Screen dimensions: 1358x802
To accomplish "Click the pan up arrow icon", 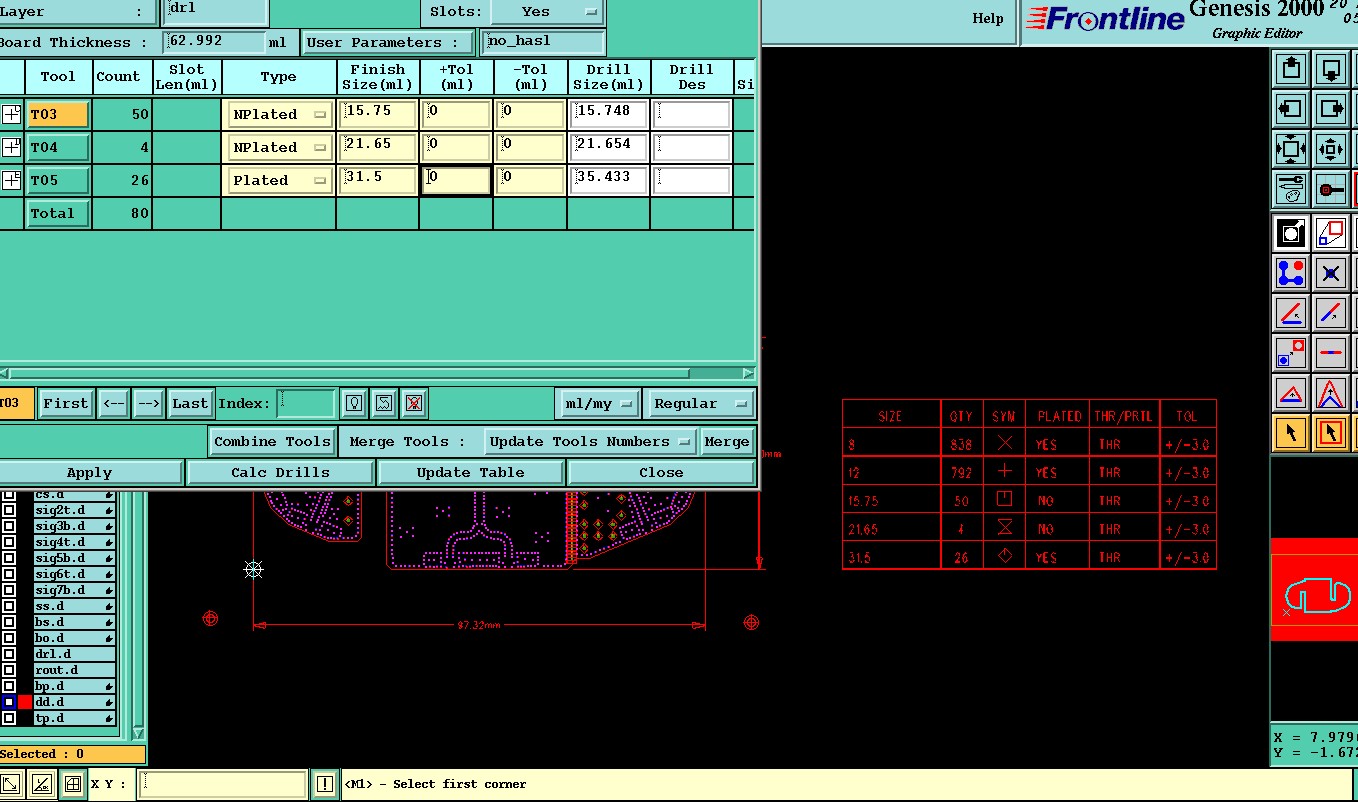I will (1291, 68).
